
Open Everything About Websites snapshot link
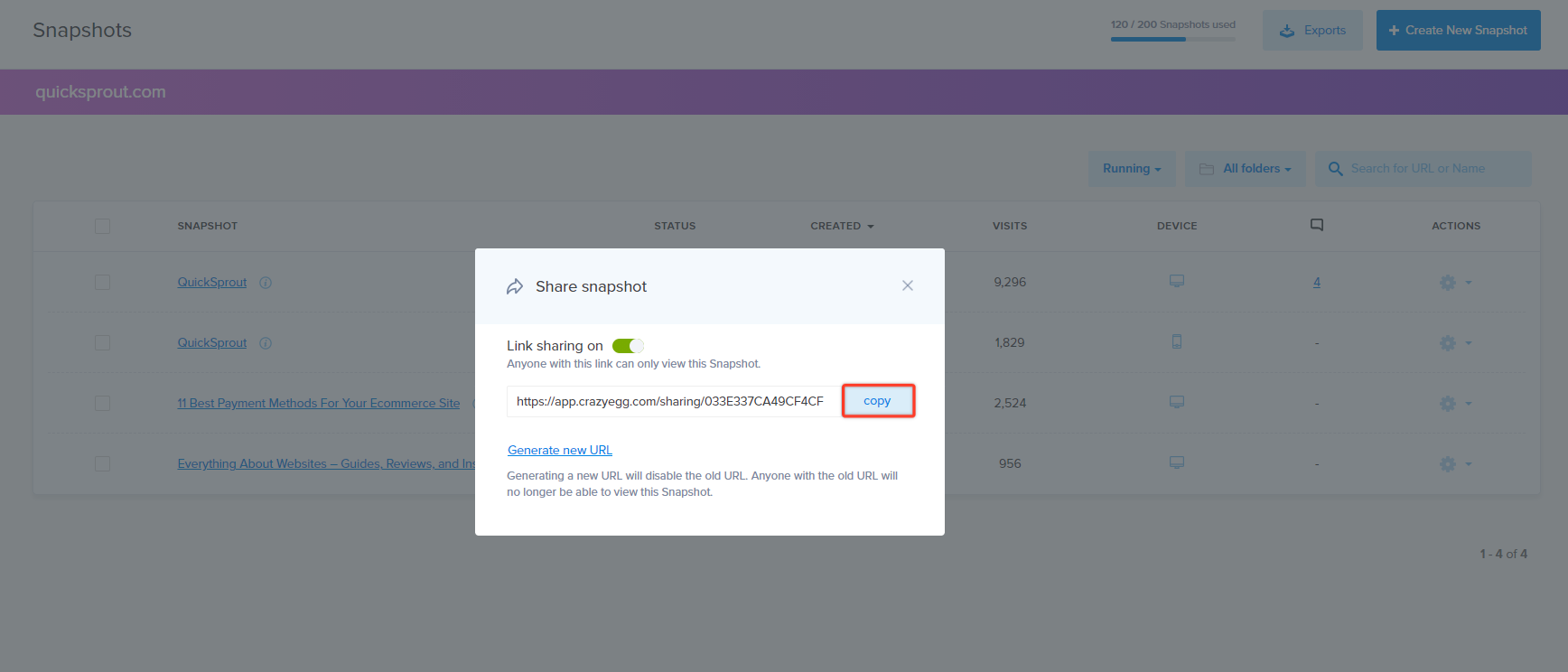coord(326,464)
